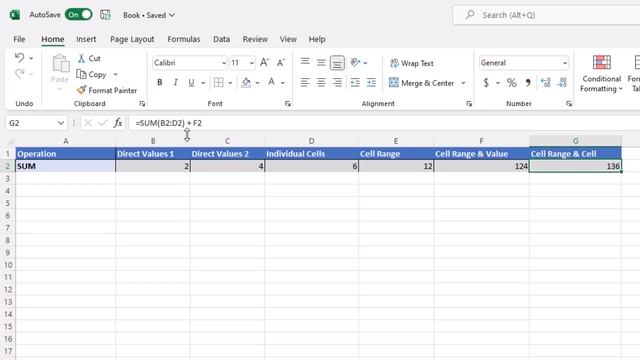Open Conditional Formatting
This screenshot has height=360, width=640.
[601, 74]
